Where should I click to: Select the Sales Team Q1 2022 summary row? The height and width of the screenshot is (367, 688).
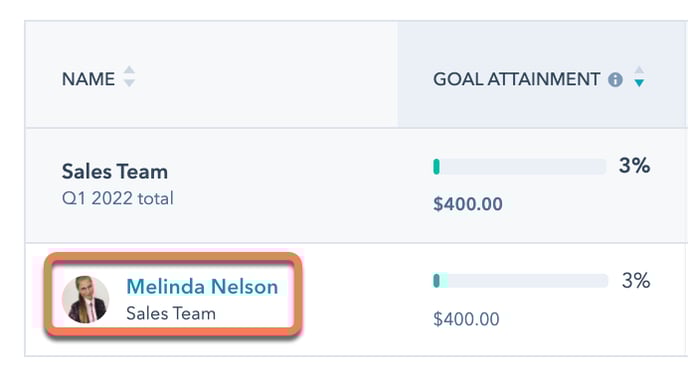pos(356,185)
